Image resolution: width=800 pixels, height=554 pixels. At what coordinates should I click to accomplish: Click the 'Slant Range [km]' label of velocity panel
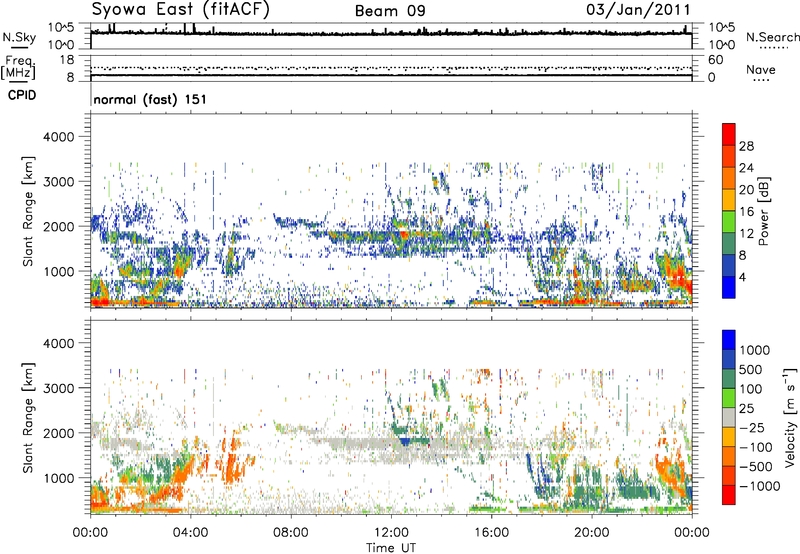coord(28,417)
